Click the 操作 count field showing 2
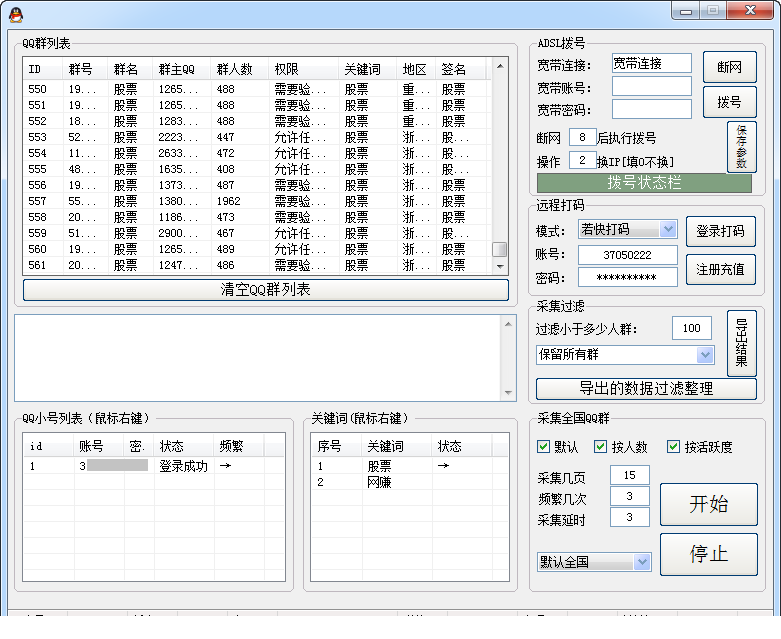 tap(582, 160)
